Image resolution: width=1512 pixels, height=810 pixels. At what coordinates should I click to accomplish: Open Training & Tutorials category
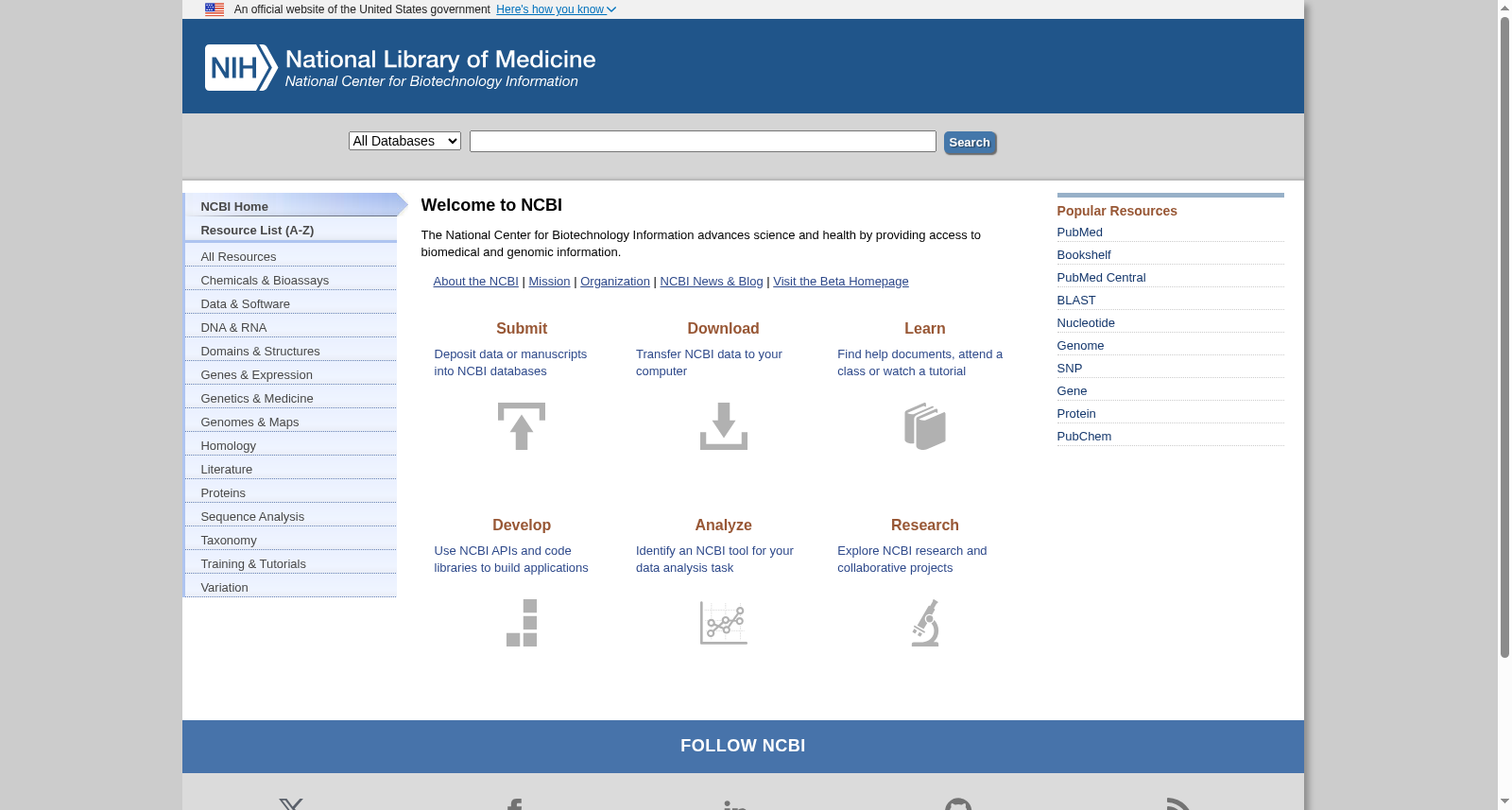pyautogui.click(x=291, y=563)
